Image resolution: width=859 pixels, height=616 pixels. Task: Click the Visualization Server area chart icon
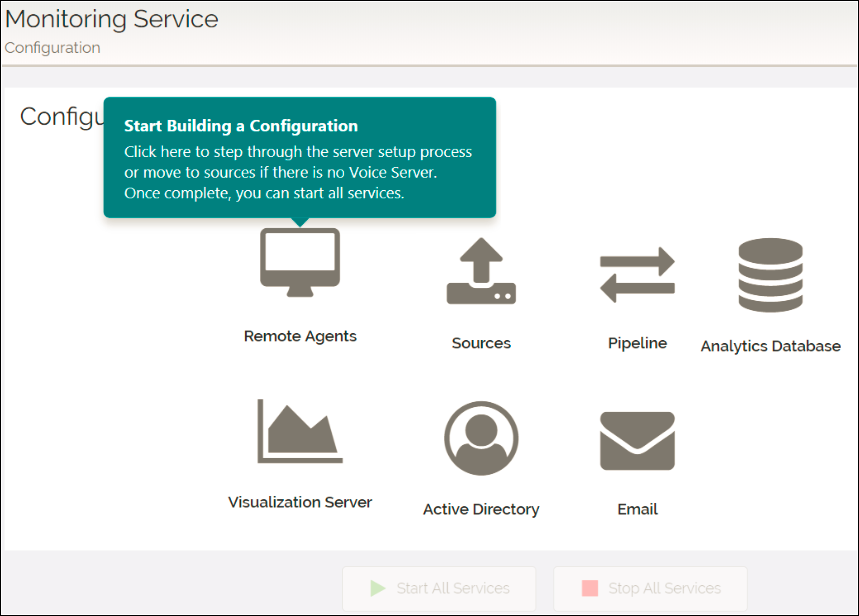300,432
